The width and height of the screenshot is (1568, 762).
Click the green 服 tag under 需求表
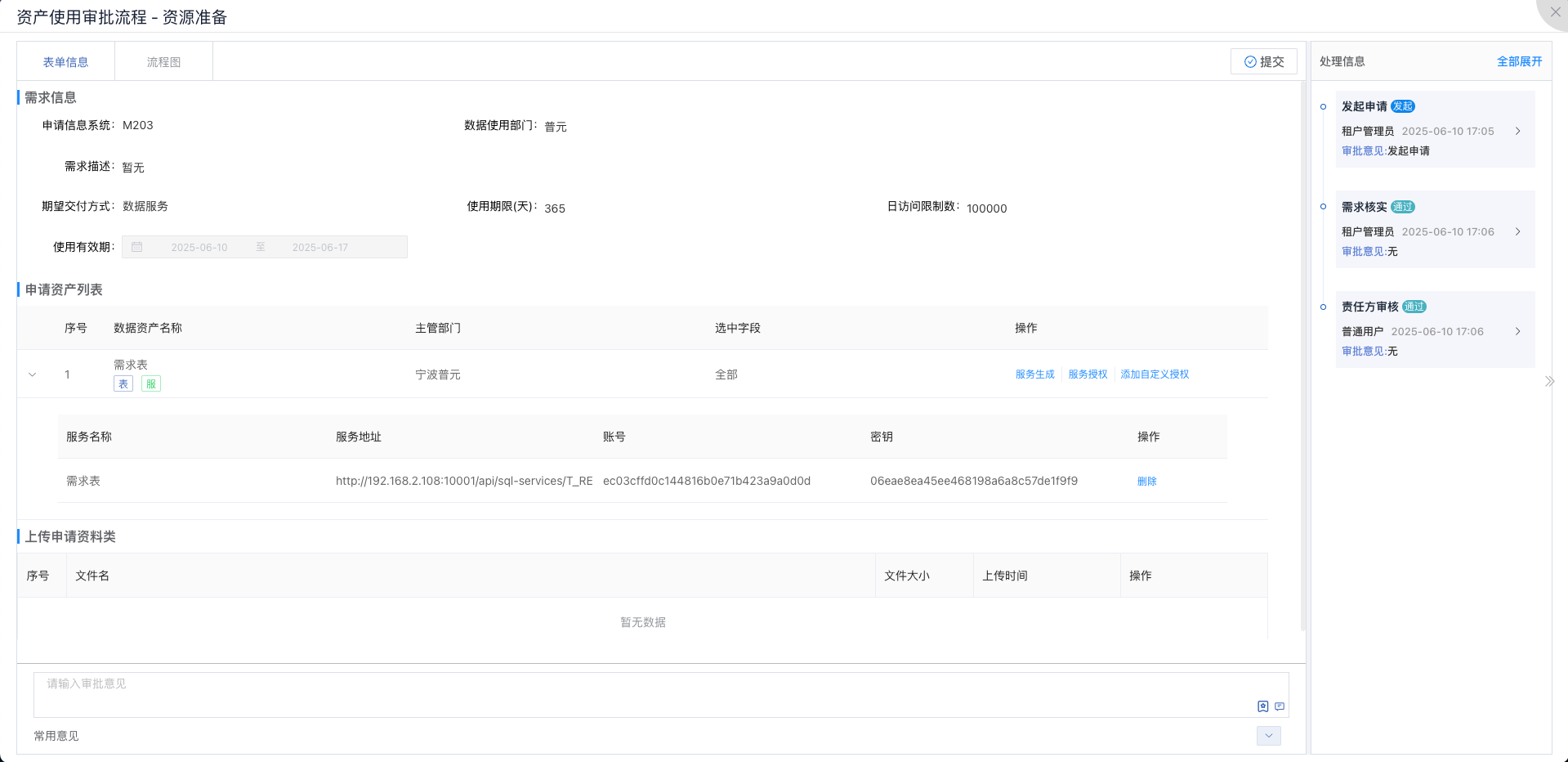tap(151, 384)
